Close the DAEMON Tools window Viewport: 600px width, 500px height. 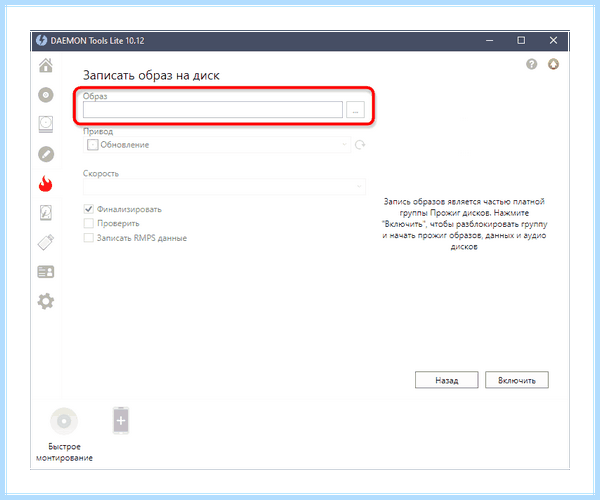point(553,41)
